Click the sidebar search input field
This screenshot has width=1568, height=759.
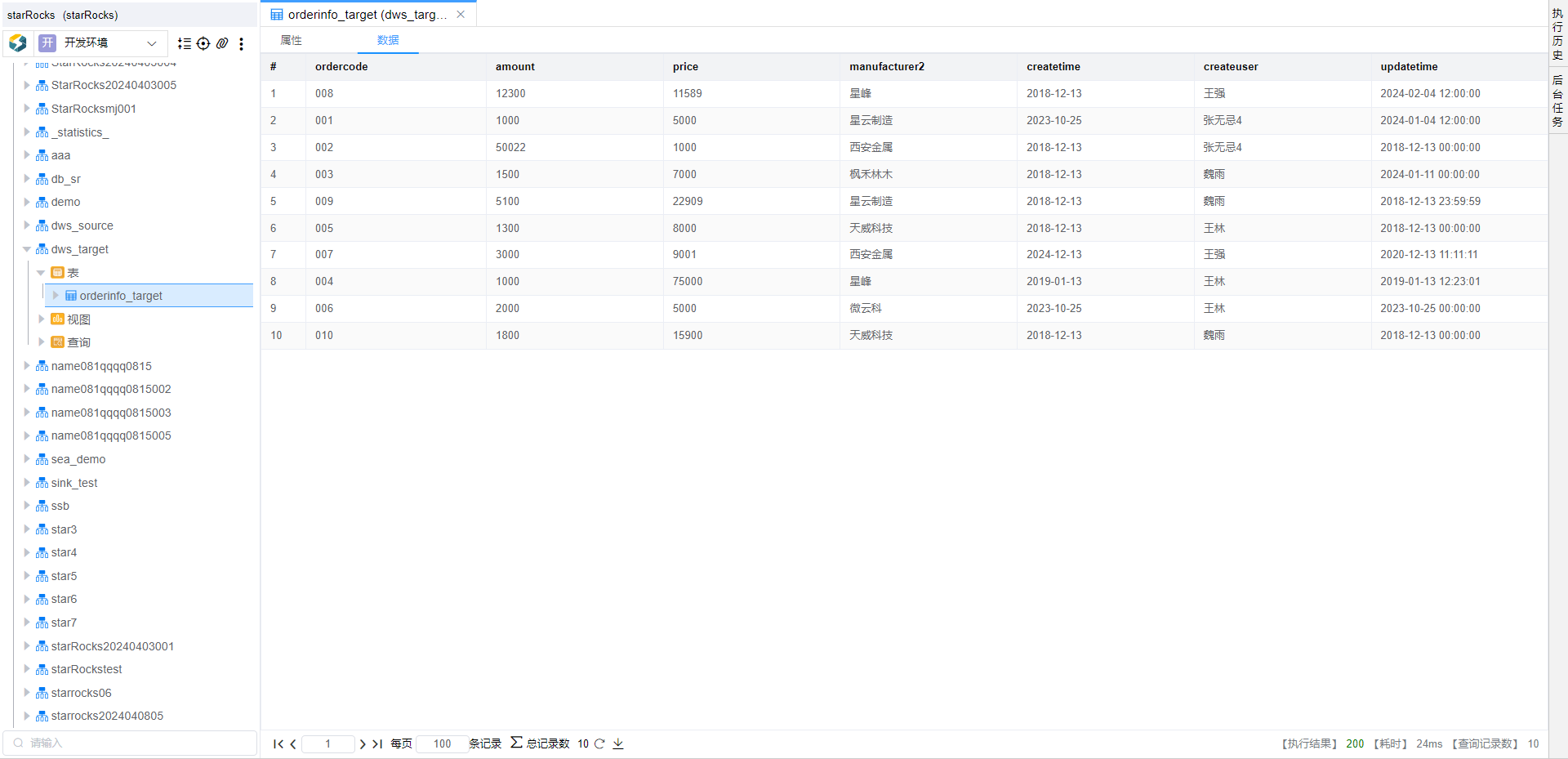[x=135, y=743]
